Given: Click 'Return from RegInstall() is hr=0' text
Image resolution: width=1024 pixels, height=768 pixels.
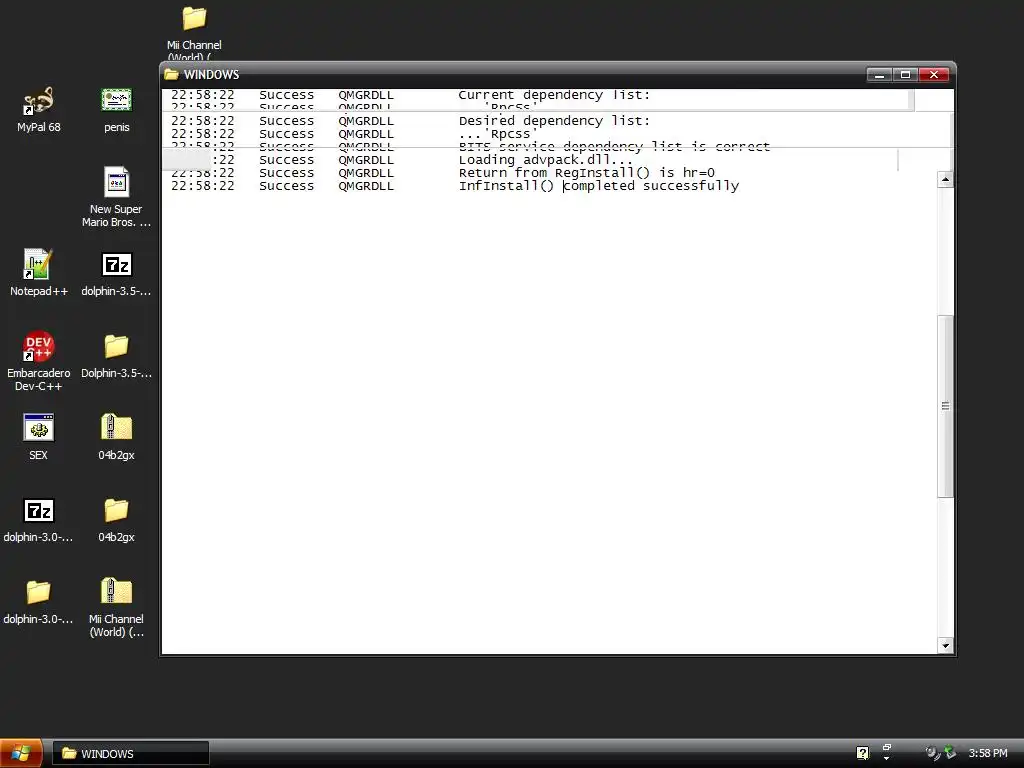Looking at the screenshot, I should (x=586, y=173).
